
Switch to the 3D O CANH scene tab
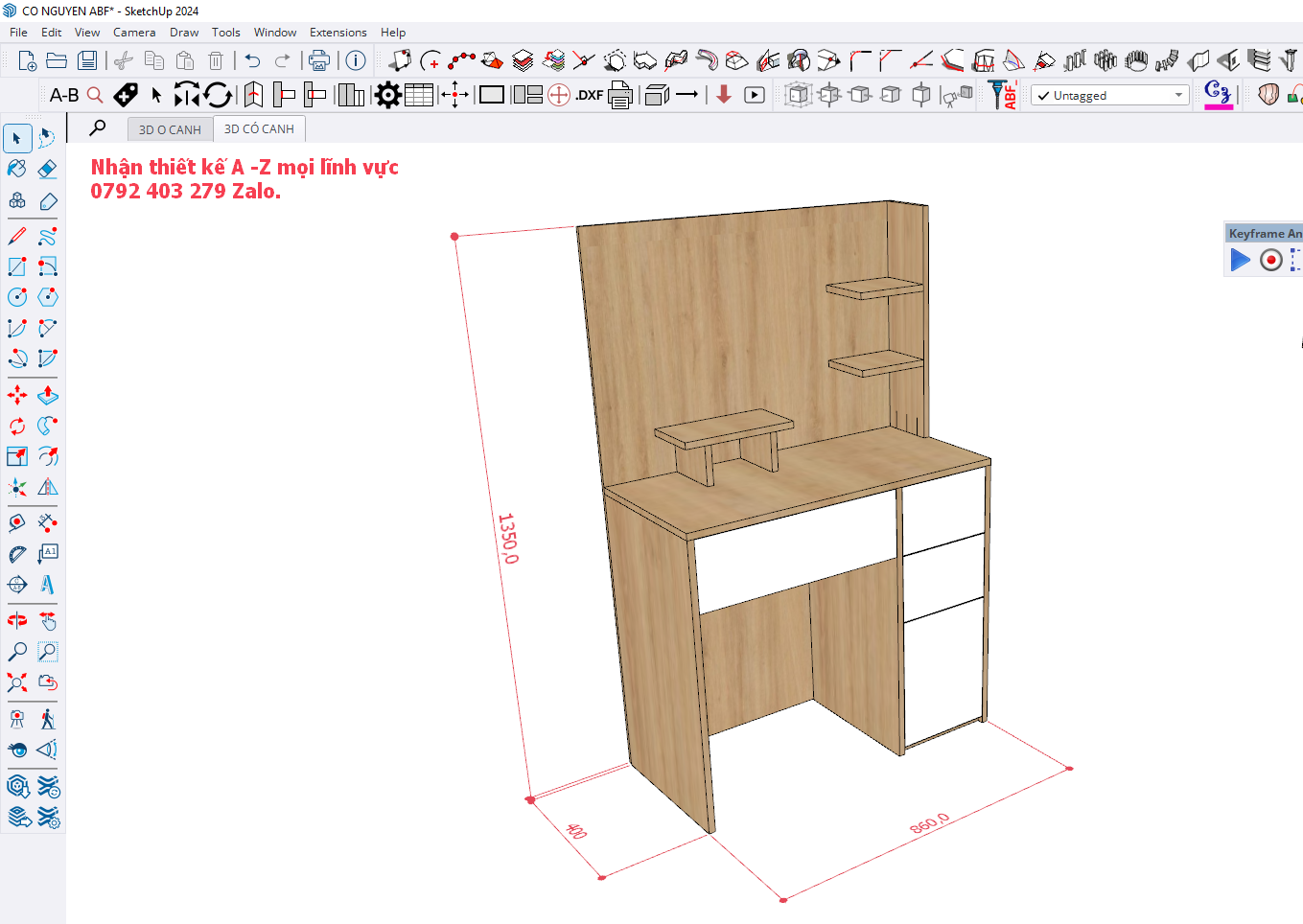(x=170, y=129)
